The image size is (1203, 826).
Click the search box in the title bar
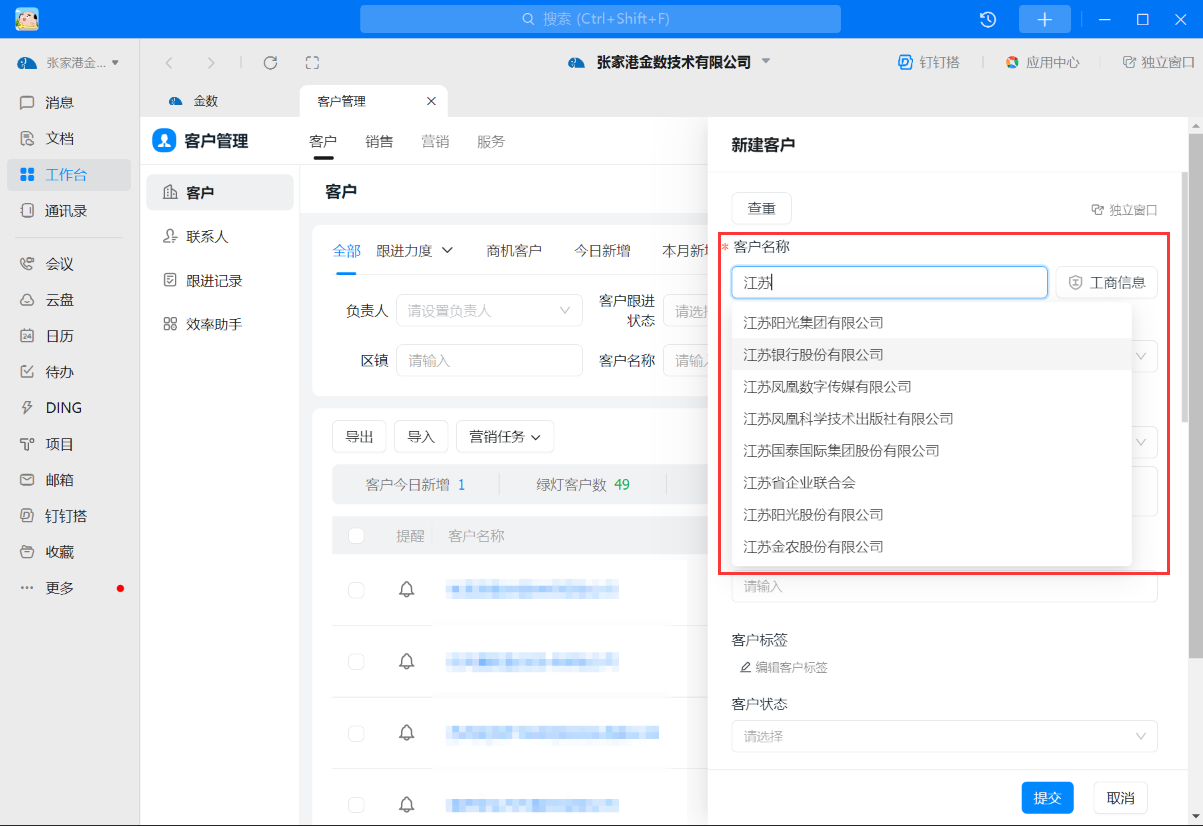click(600, 19)
